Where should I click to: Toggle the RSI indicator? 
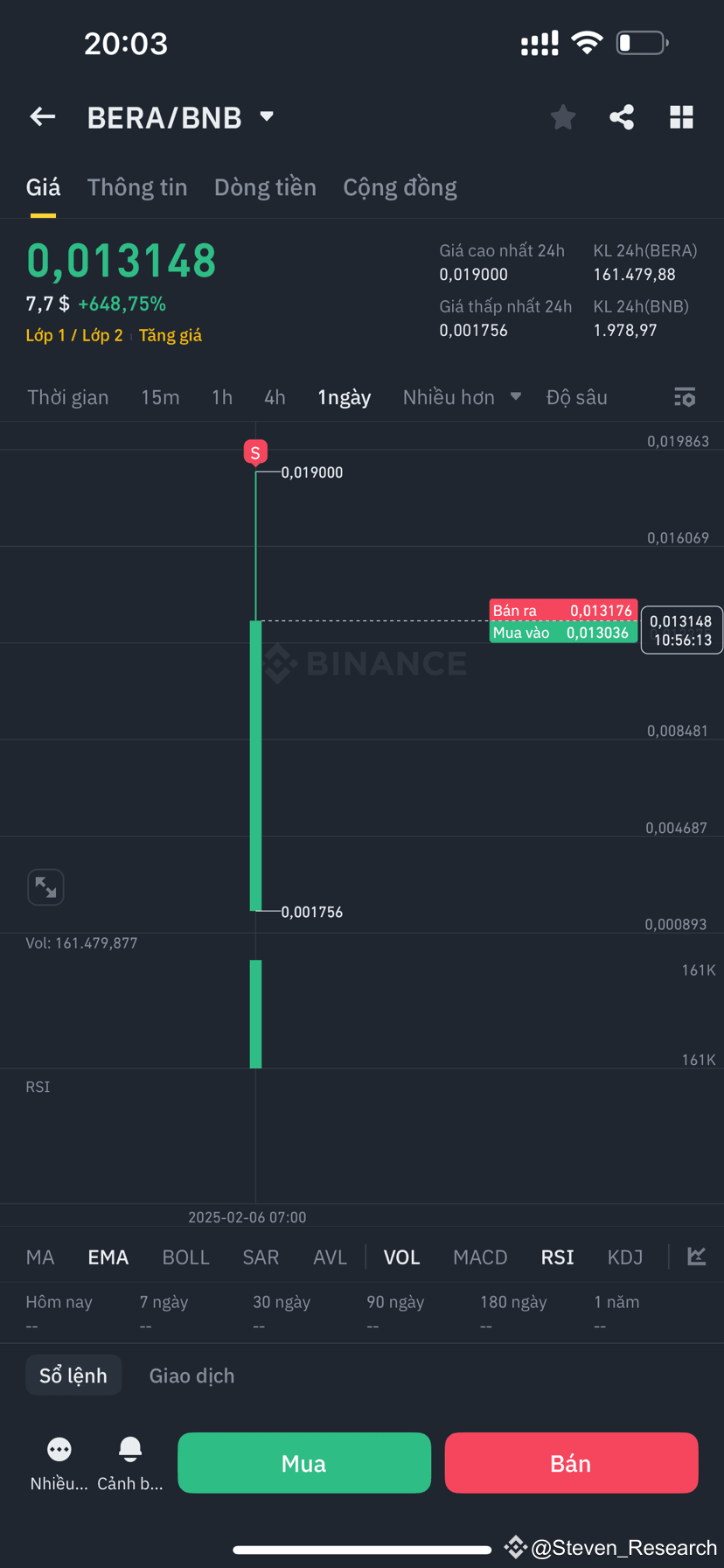[558, 1257]
